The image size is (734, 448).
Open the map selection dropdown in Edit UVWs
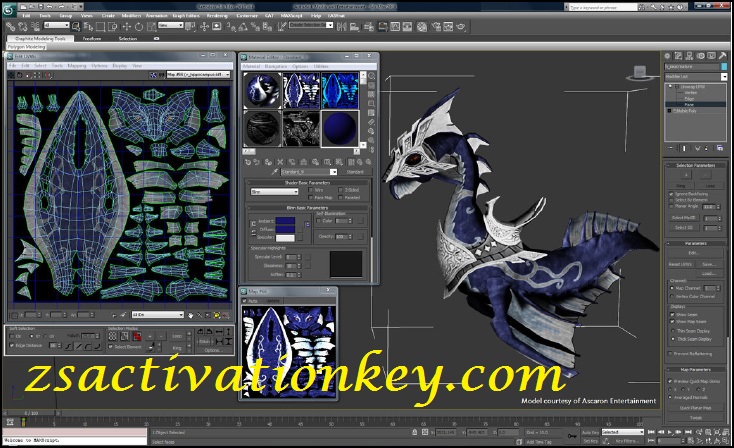[199, 74]
